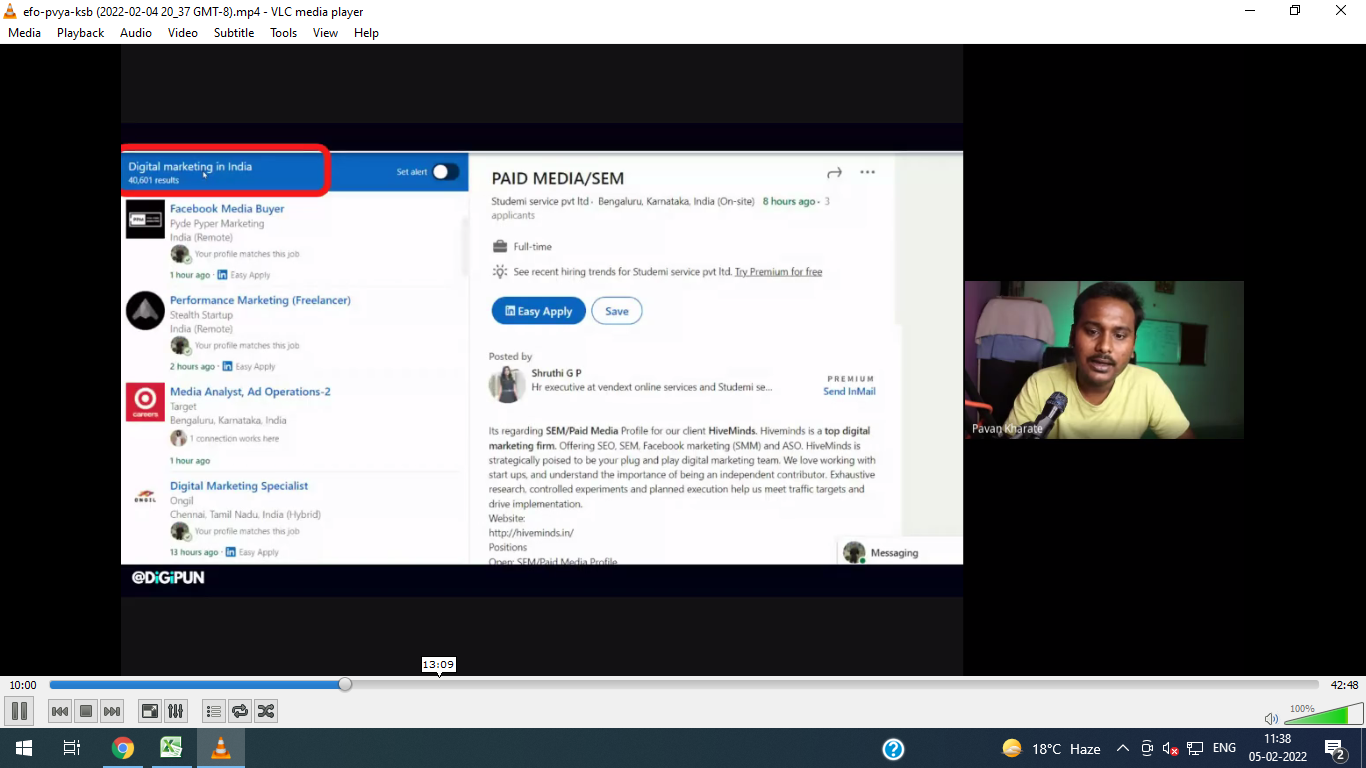Viewport: 1366px width, 768px height.
Task: Open Task View from the taskbar
Action: (x=72, y=748)
